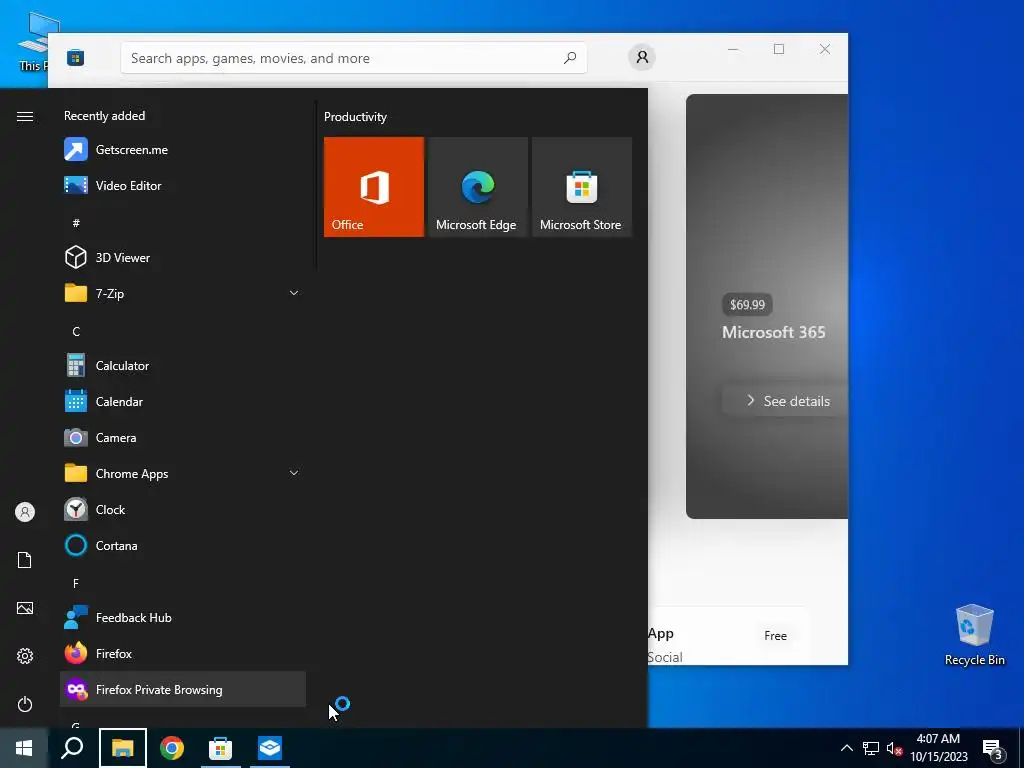The width and height of the screenshot is (1024, 768).
Task: Launch Video Editor app
Action: click(x=183, y=185)
